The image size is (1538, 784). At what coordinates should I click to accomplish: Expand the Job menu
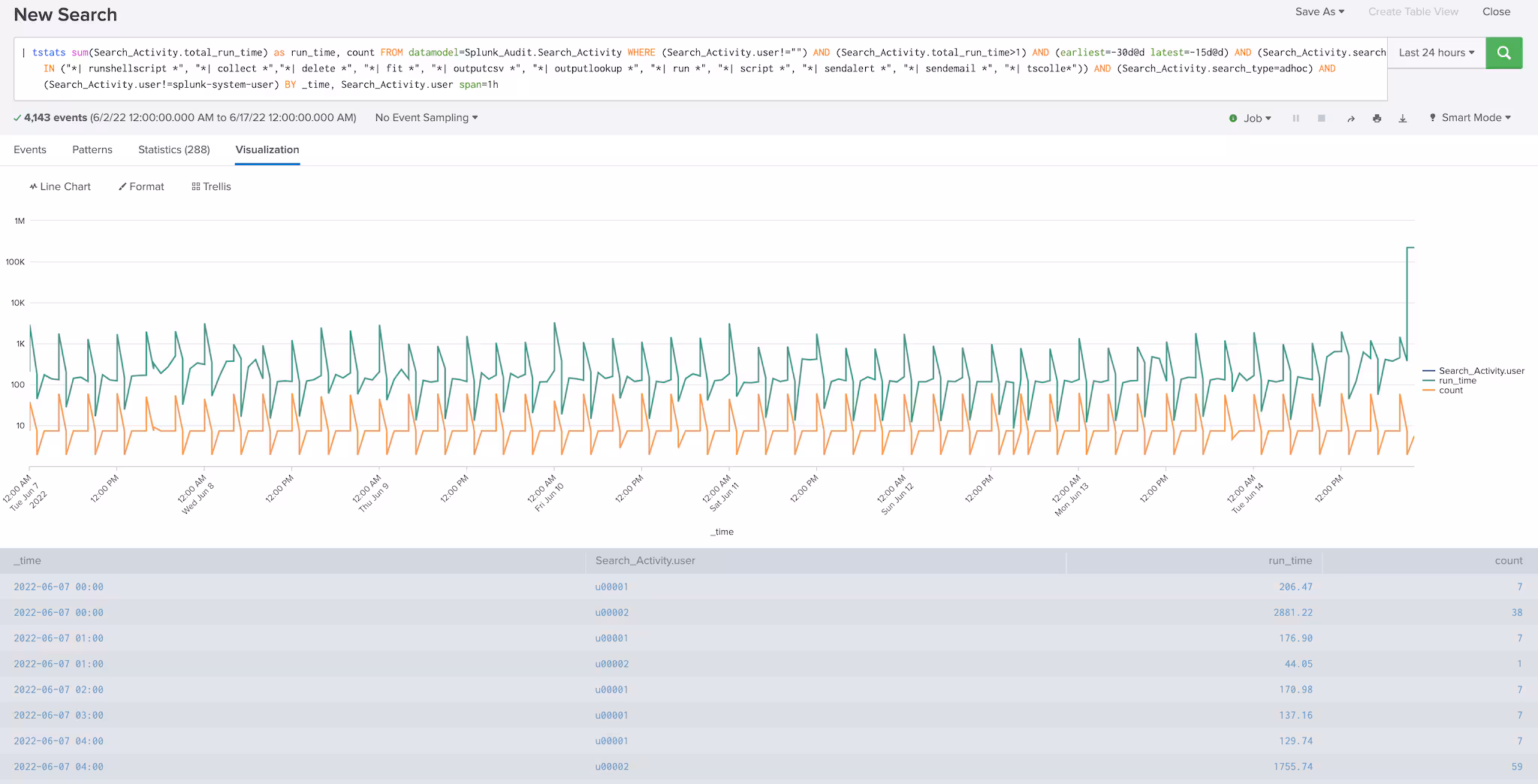[1251, 118]
